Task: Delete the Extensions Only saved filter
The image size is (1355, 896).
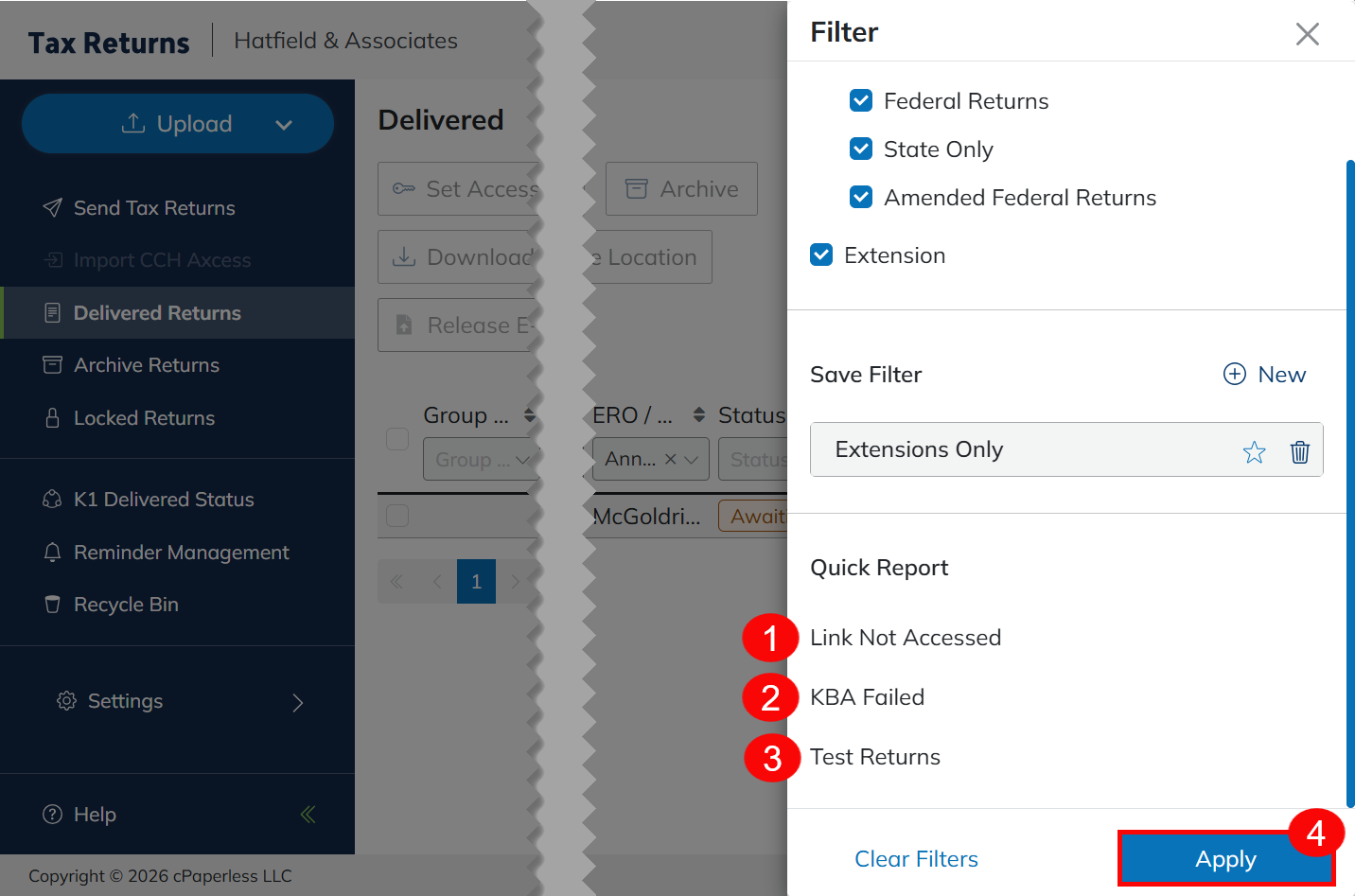Action: [1299, 452]
